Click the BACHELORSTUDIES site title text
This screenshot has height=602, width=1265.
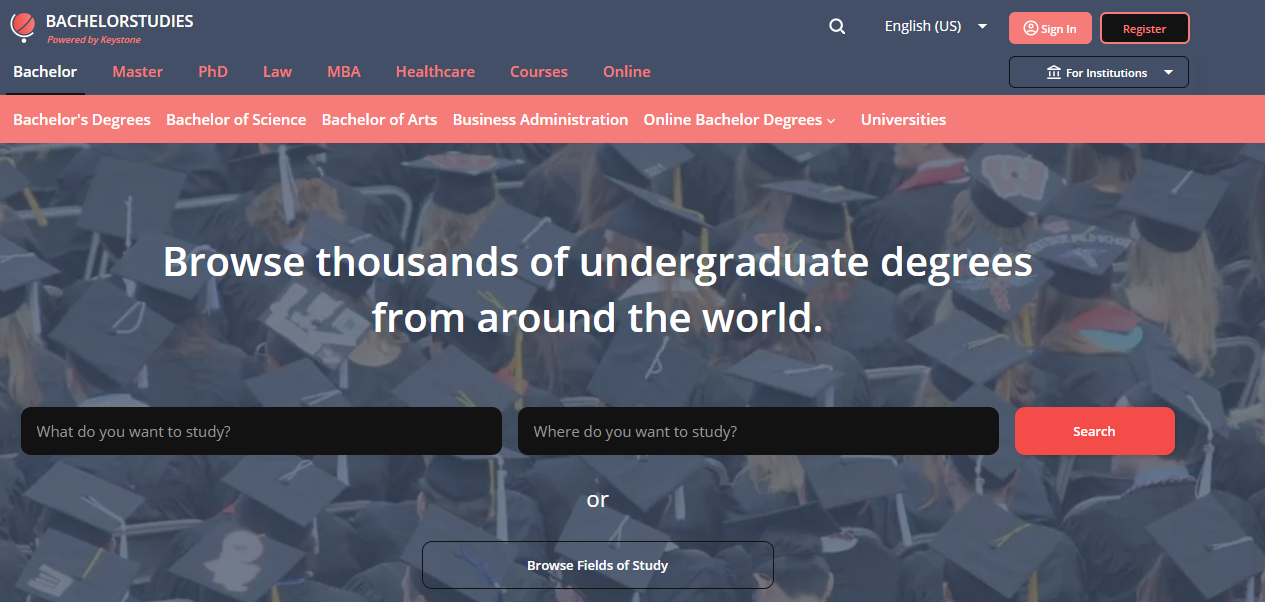click(120, 21)
